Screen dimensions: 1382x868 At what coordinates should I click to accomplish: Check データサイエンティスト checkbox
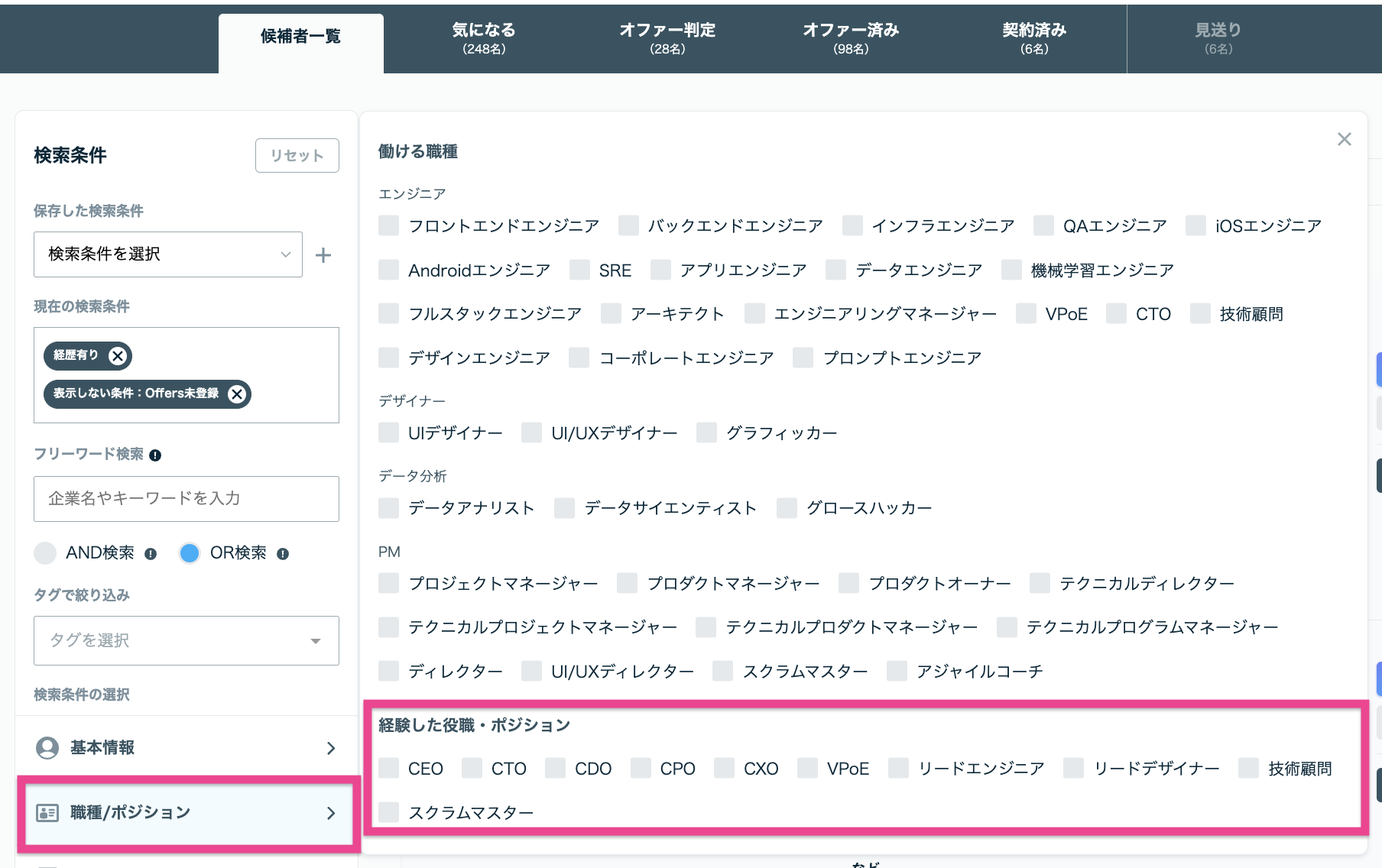(565, 508)
